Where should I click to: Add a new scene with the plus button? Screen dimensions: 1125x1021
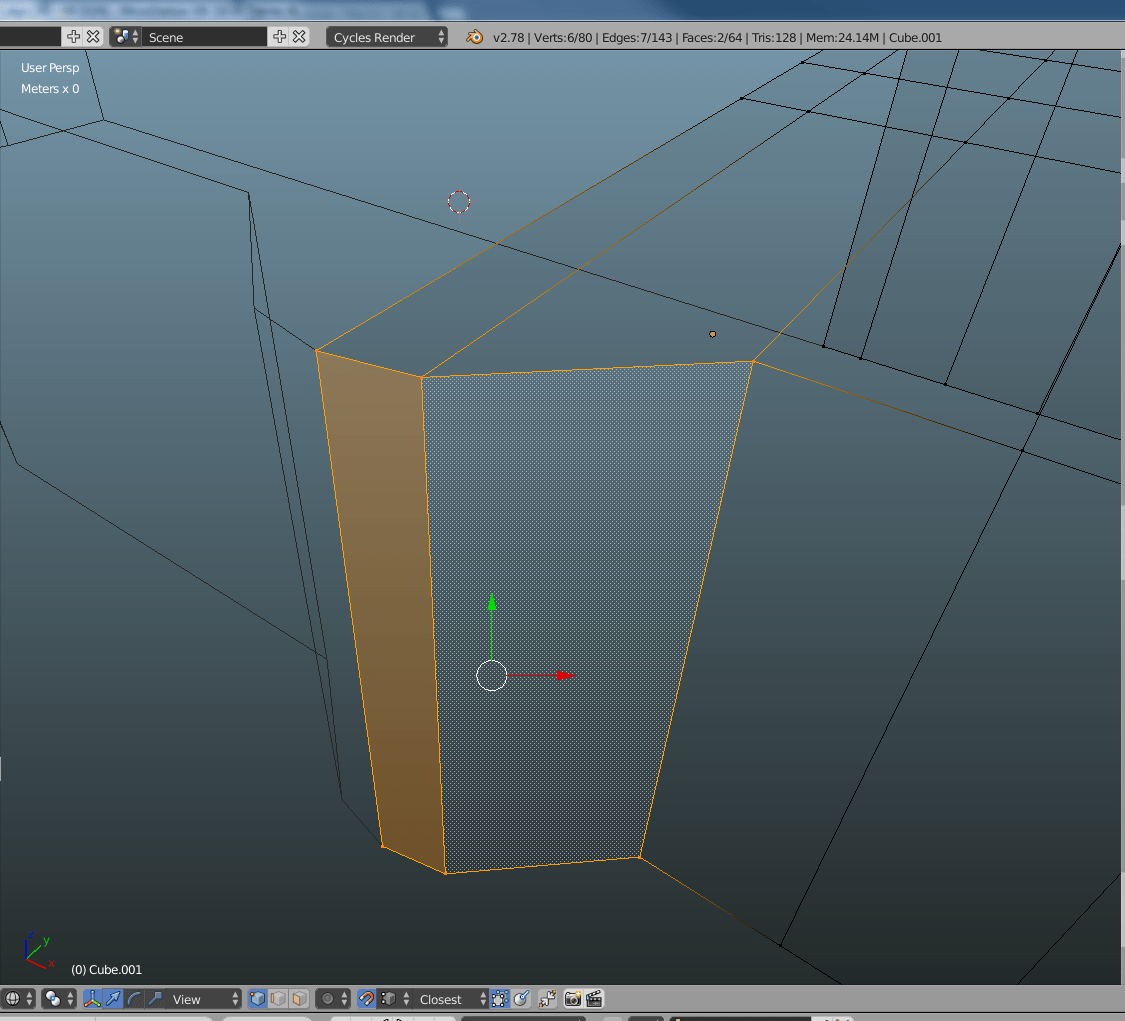(280, 37)
